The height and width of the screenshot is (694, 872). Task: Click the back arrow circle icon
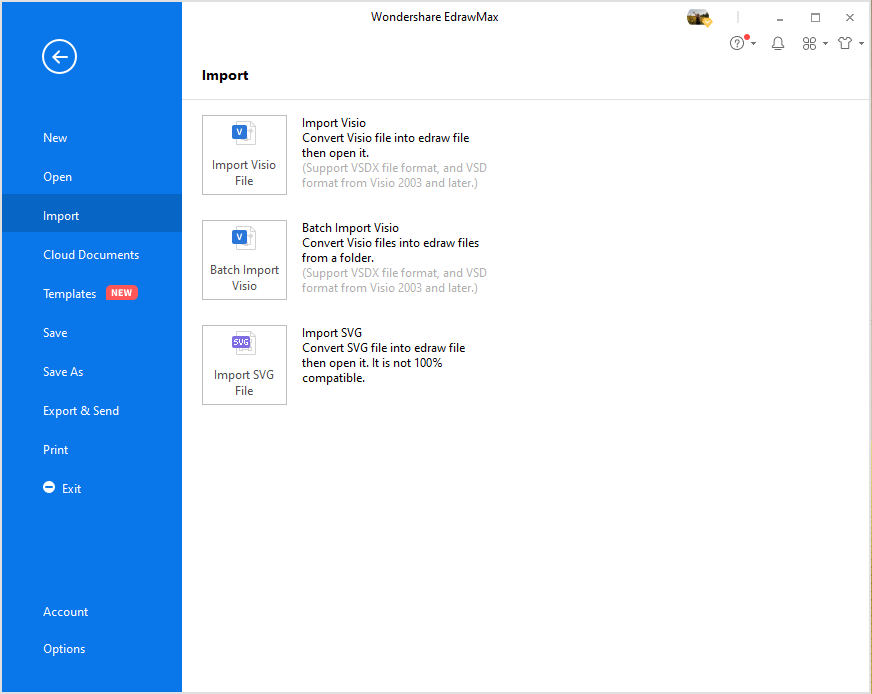click(60, 57)
